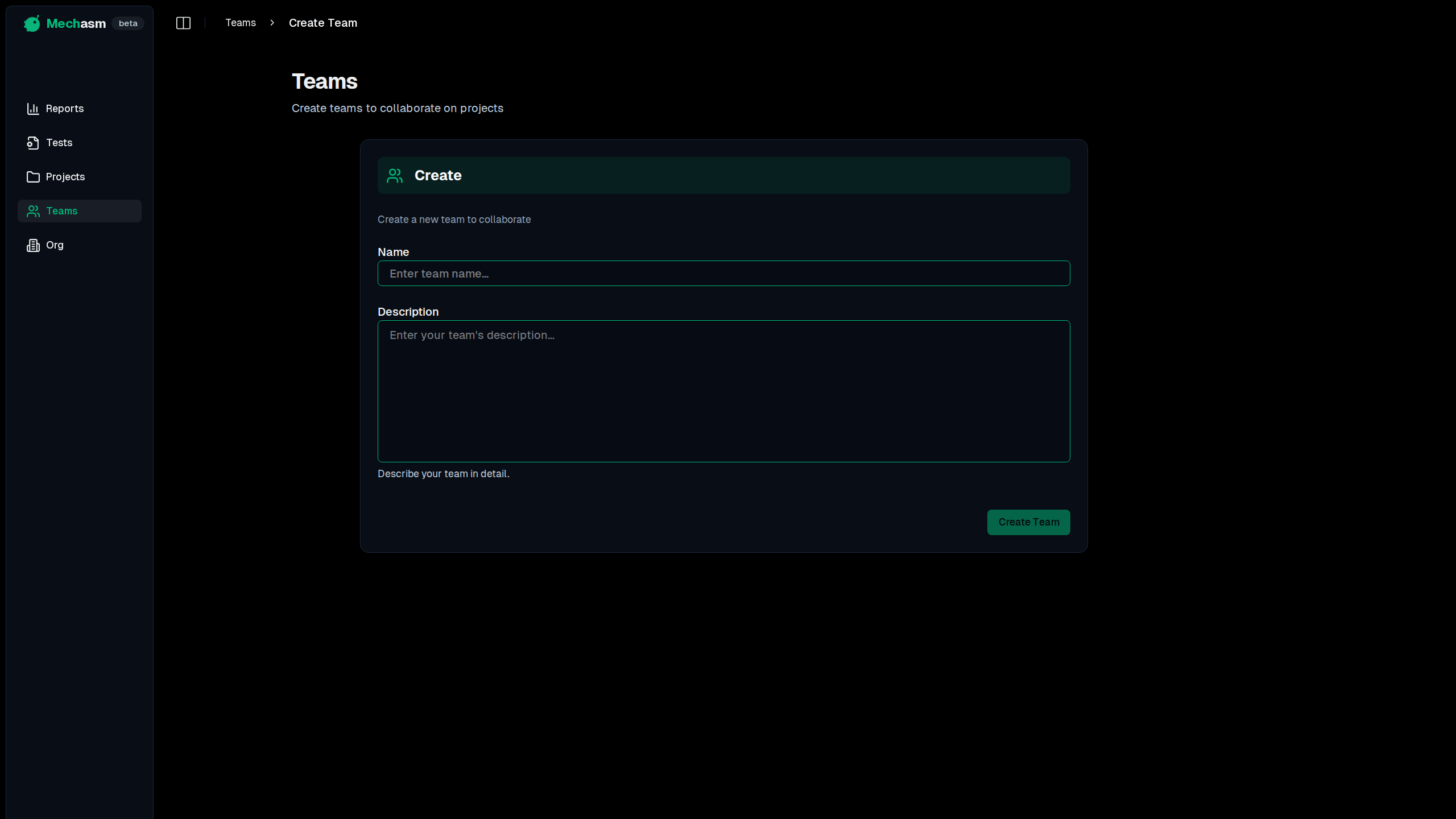Select the Teams people icon in sidebar

tap(32, 210)
